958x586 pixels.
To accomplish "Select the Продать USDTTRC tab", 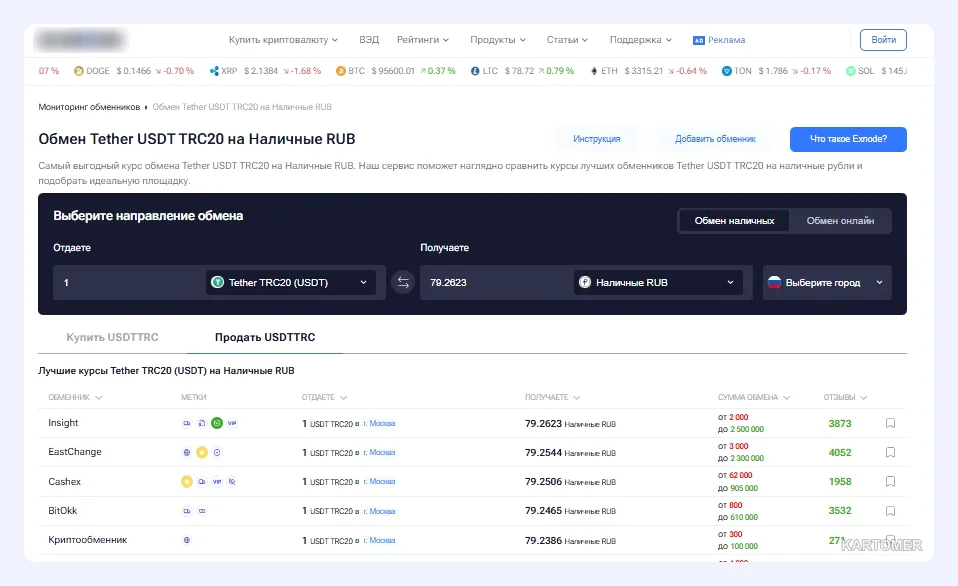I will tap(265, 337).
